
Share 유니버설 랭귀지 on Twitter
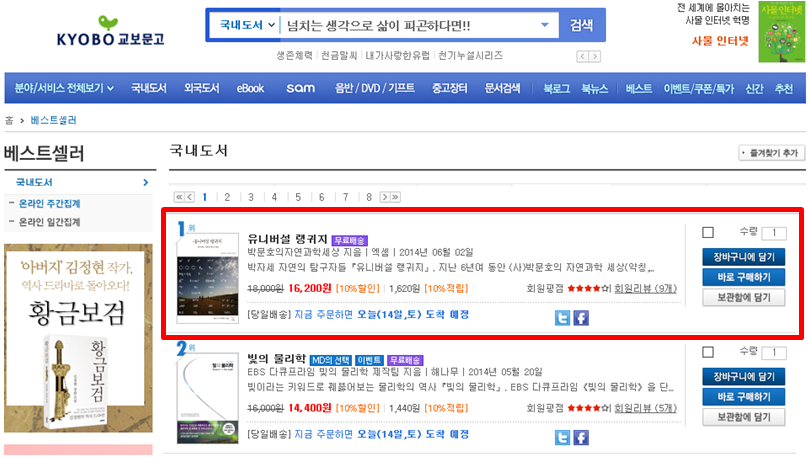(x=562, y=318)
